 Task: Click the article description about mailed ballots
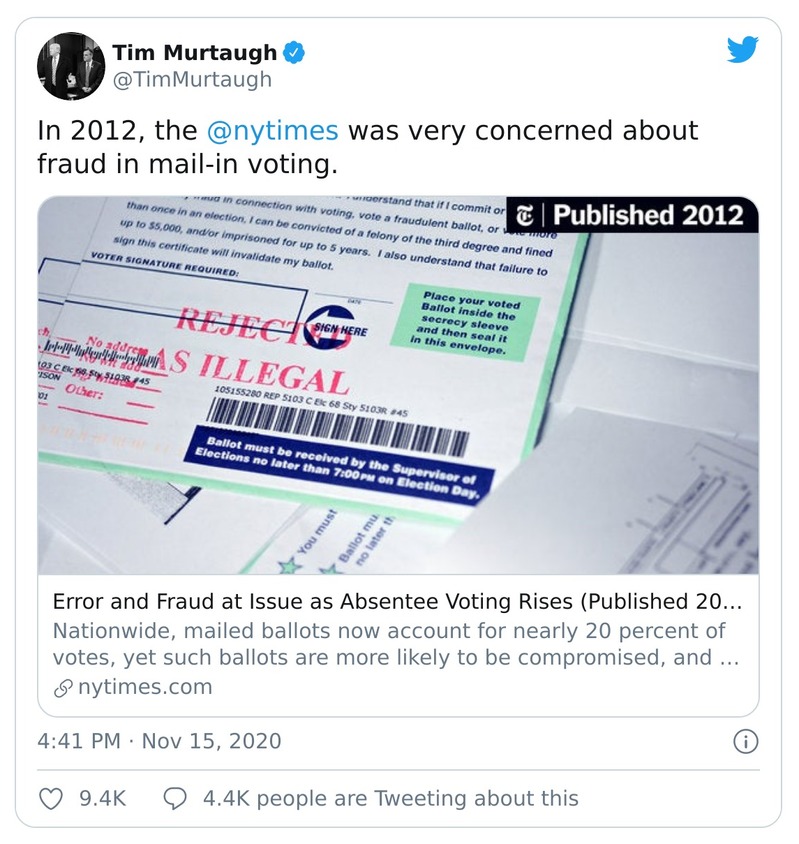click(x=389, y=644)
